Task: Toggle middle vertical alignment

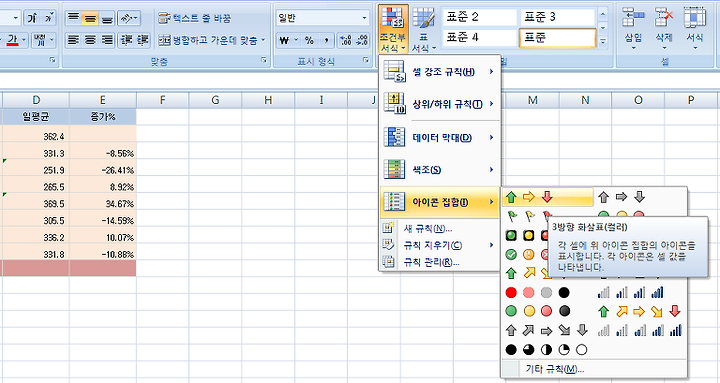Action: (90, 18)
